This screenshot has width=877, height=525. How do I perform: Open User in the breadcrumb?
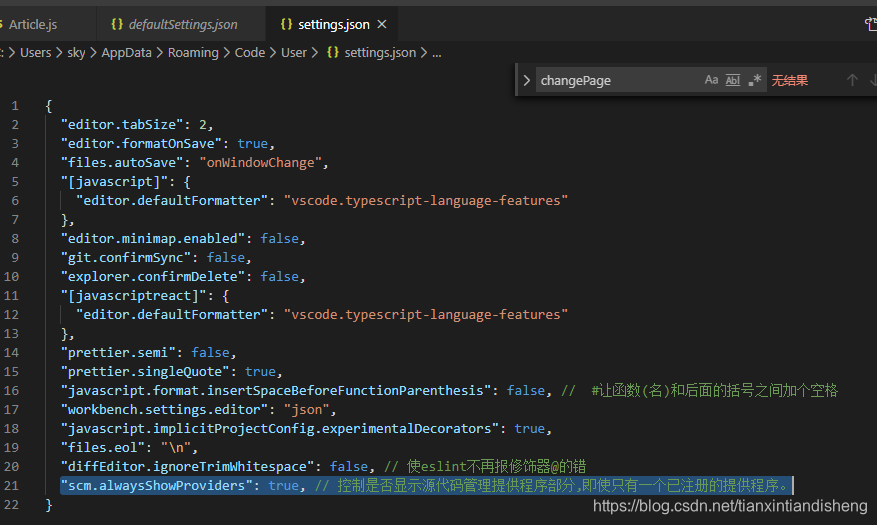294,53
